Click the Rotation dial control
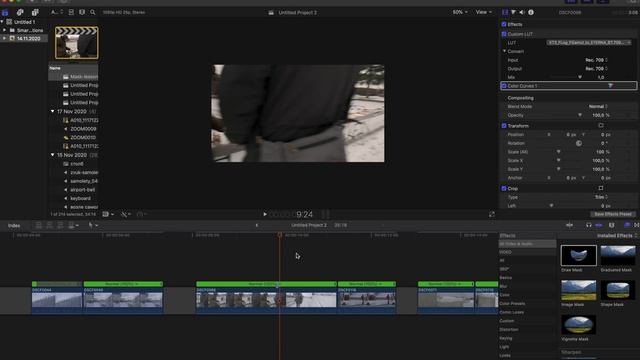Image resolution: width=640 pixels, height=360 pixels. pos(579,143)
